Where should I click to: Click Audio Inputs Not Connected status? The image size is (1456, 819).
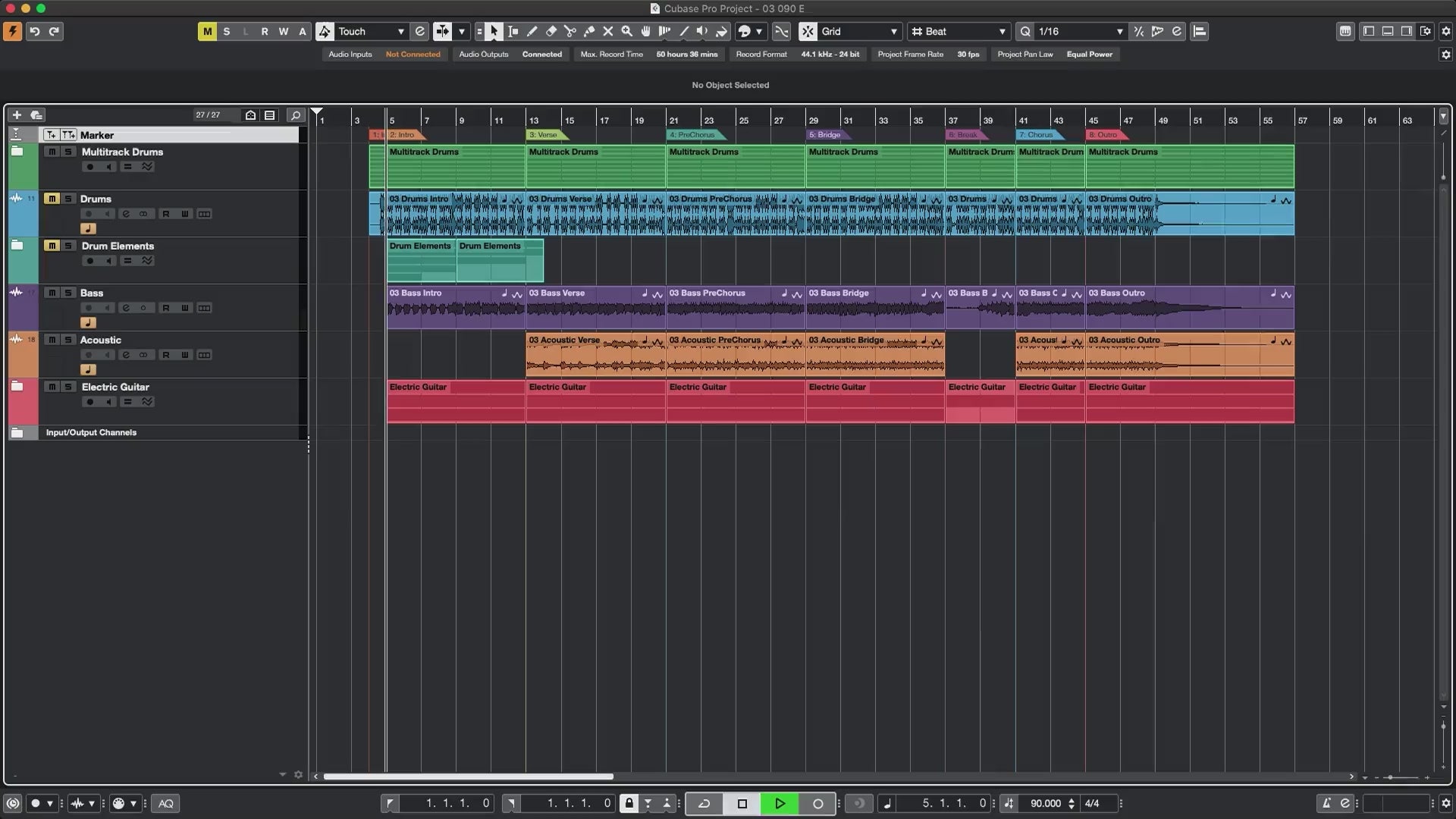(x=384, y=54)
